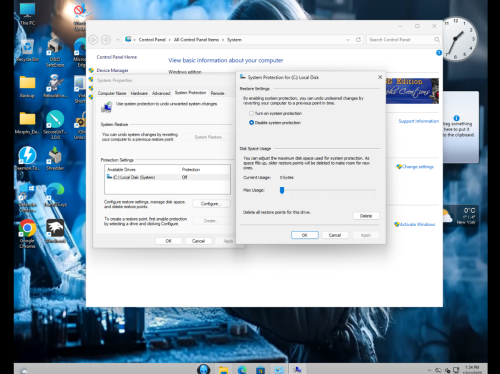Click the Control Panel refresh icon

click(358, 40)
